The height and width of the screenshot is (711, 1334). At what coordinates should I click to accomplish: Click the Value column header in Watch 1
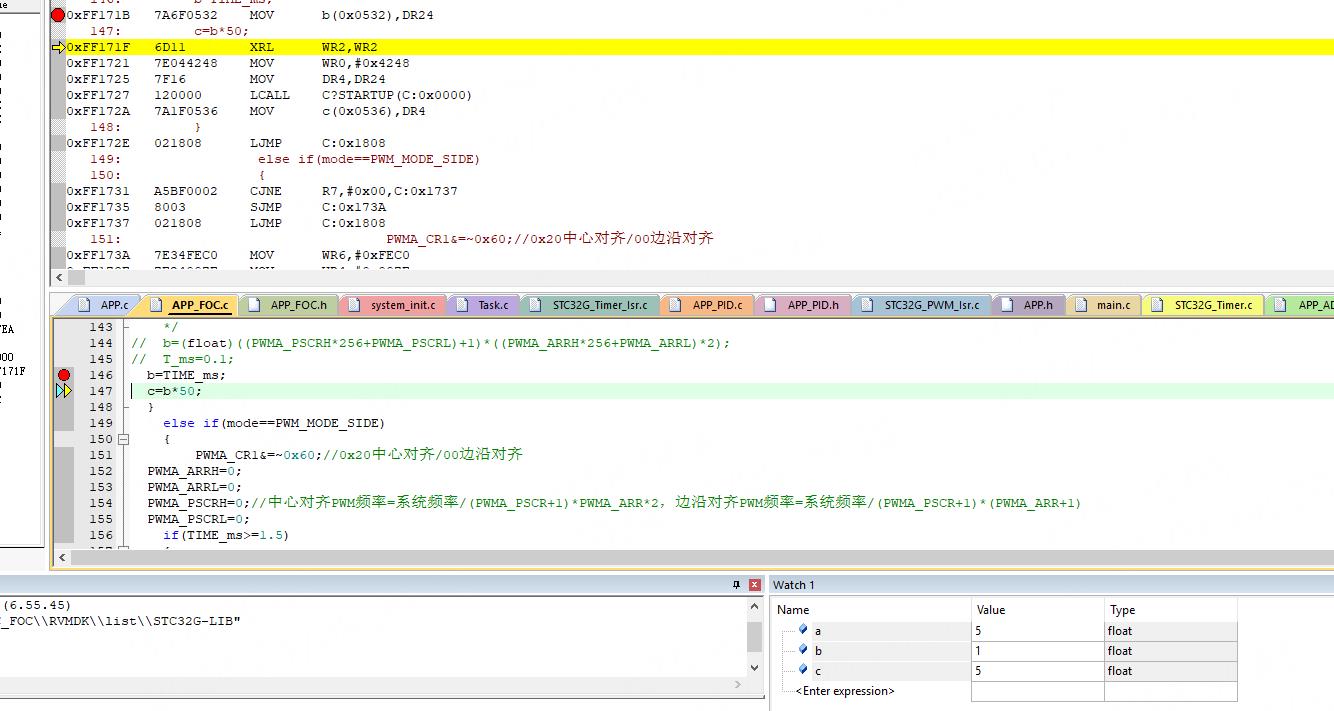(1037, 609)
